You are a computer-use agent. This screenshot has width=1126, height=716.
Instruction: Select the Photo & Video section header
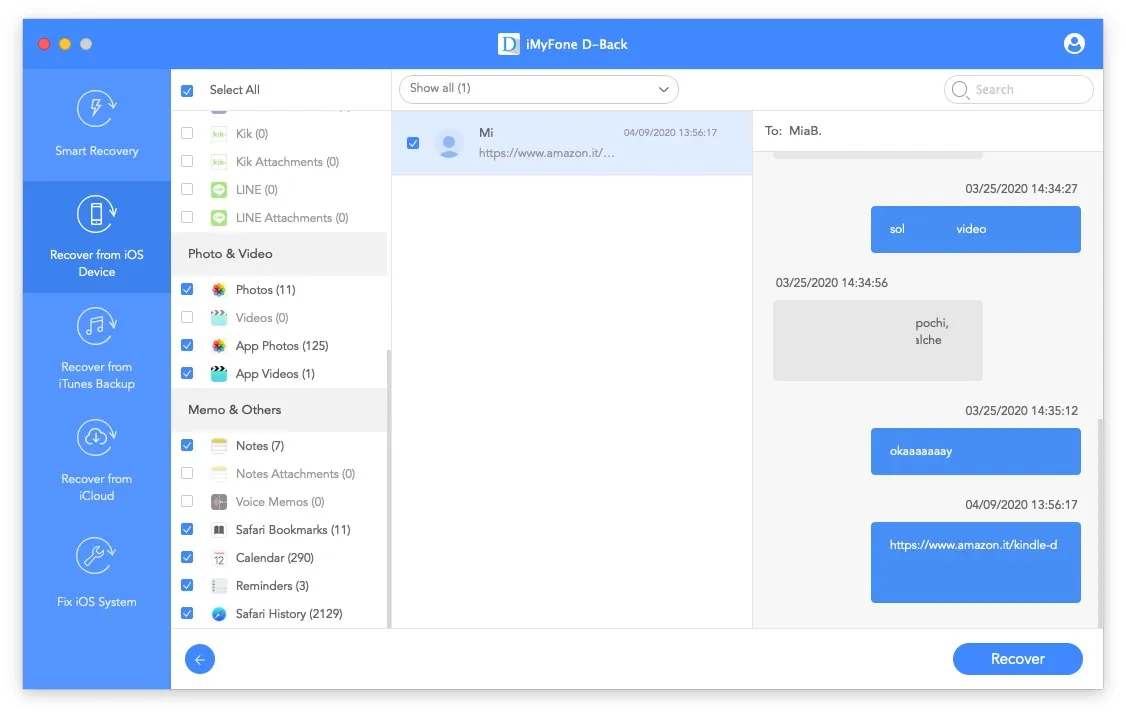(x=232, y=254)
